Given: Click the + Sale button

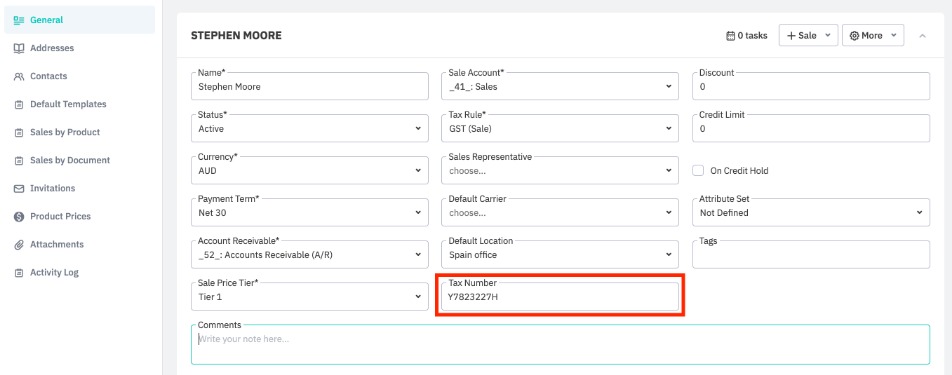Looking at the screenshot, I should 808,36.
